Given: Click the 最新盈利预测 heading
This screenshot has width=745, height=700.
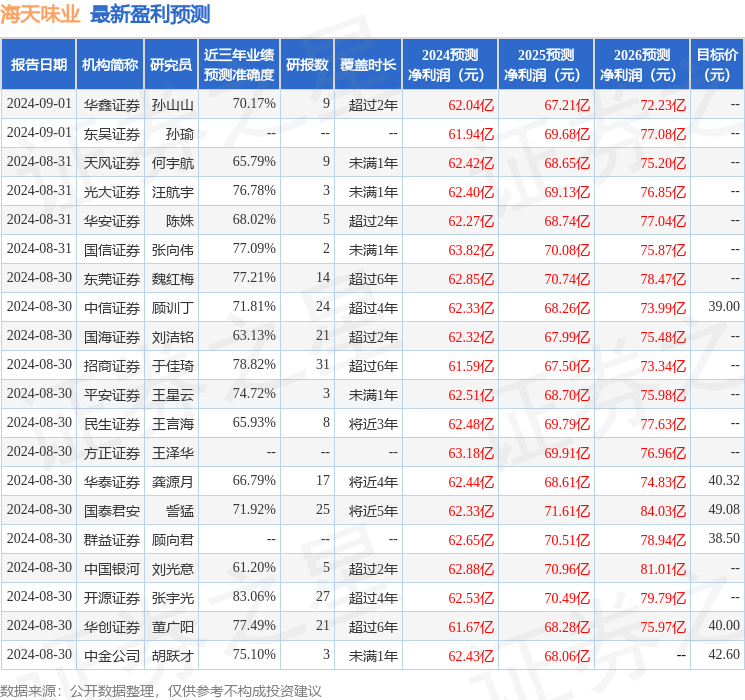Looking at the screenshot, I should (x=150, y=14).
